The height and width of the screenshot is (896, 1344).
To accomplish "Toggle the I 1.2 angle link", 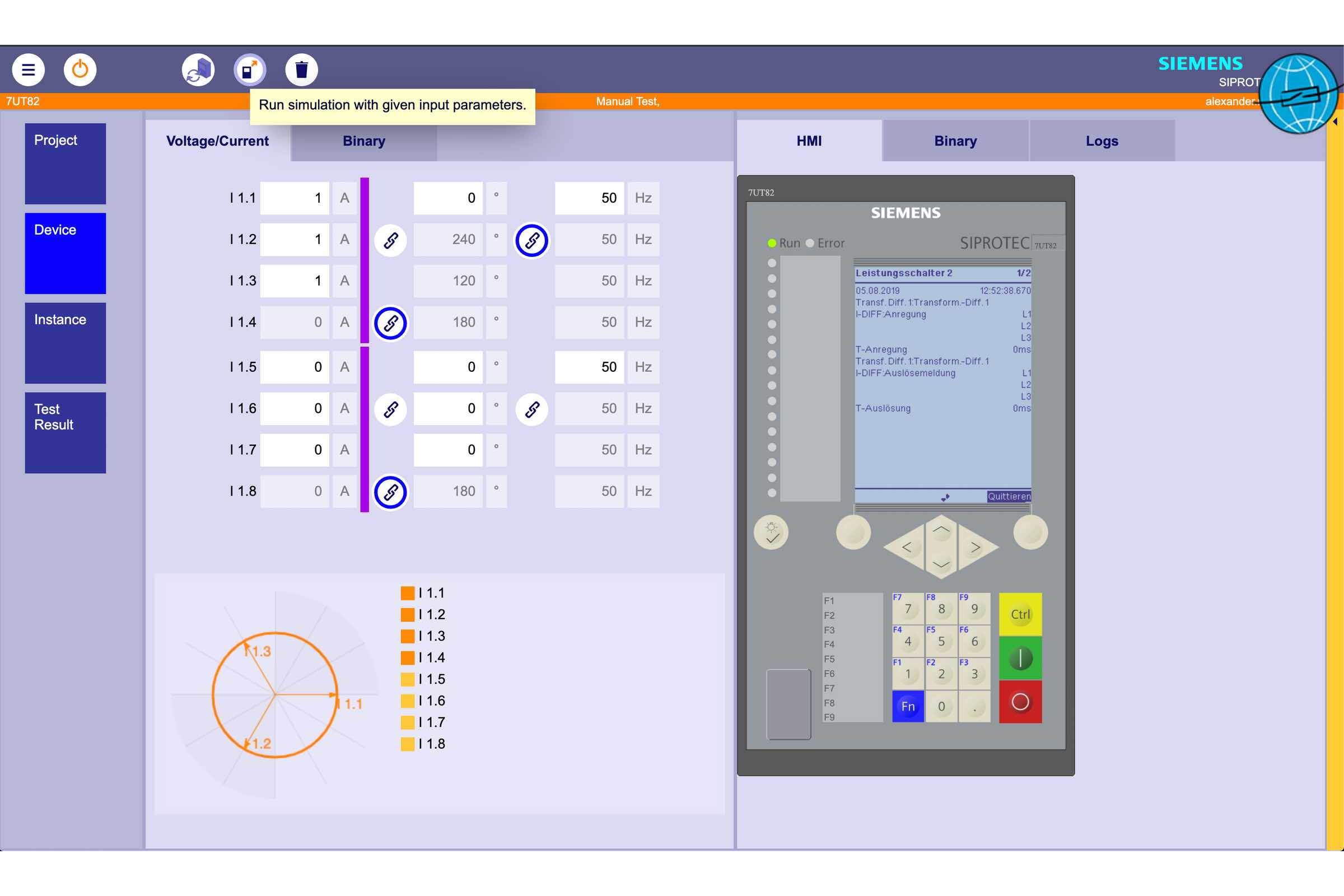I will [x=391, y=240].
